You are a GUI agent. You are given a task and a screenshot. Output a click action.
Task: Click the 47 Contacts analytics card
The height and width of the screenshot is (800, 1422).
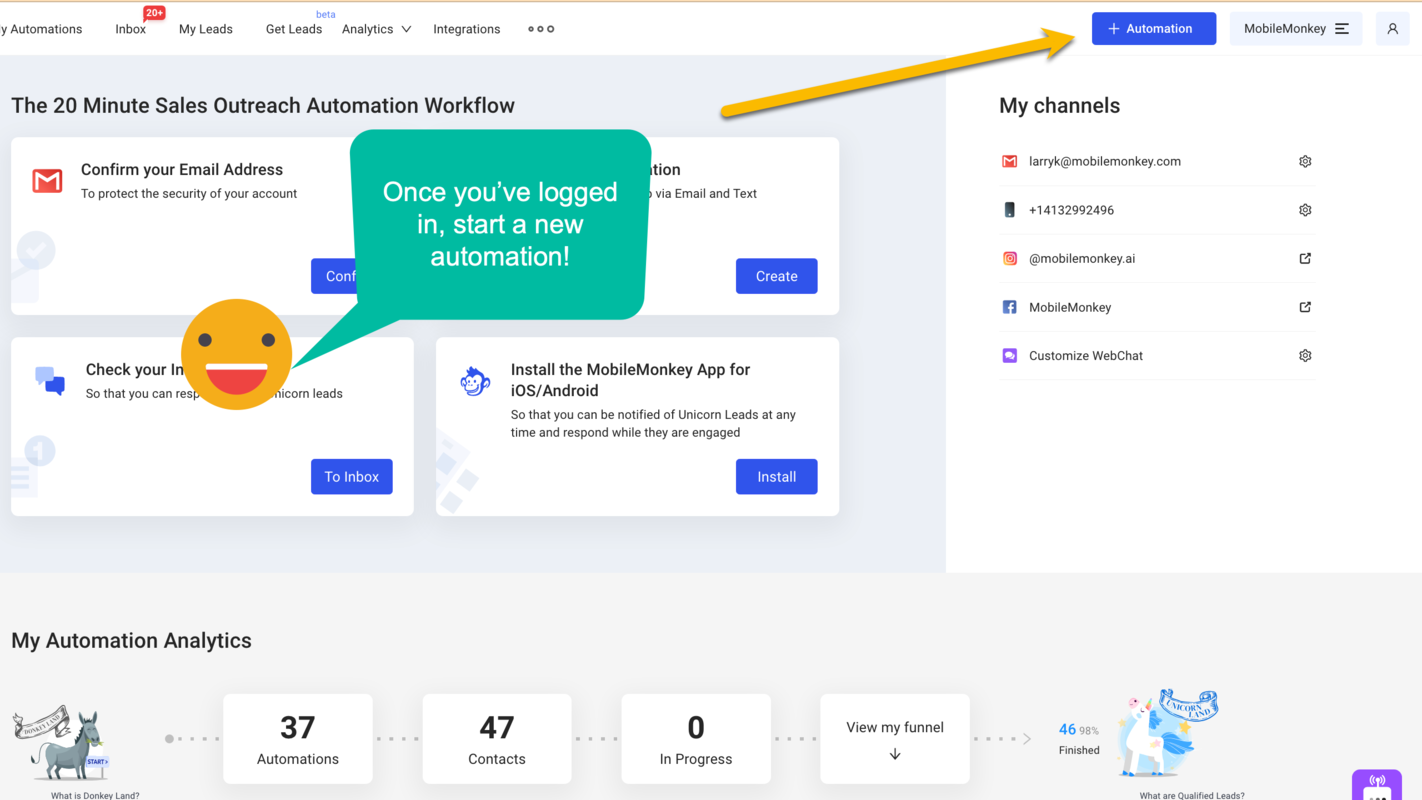(496, 738)
